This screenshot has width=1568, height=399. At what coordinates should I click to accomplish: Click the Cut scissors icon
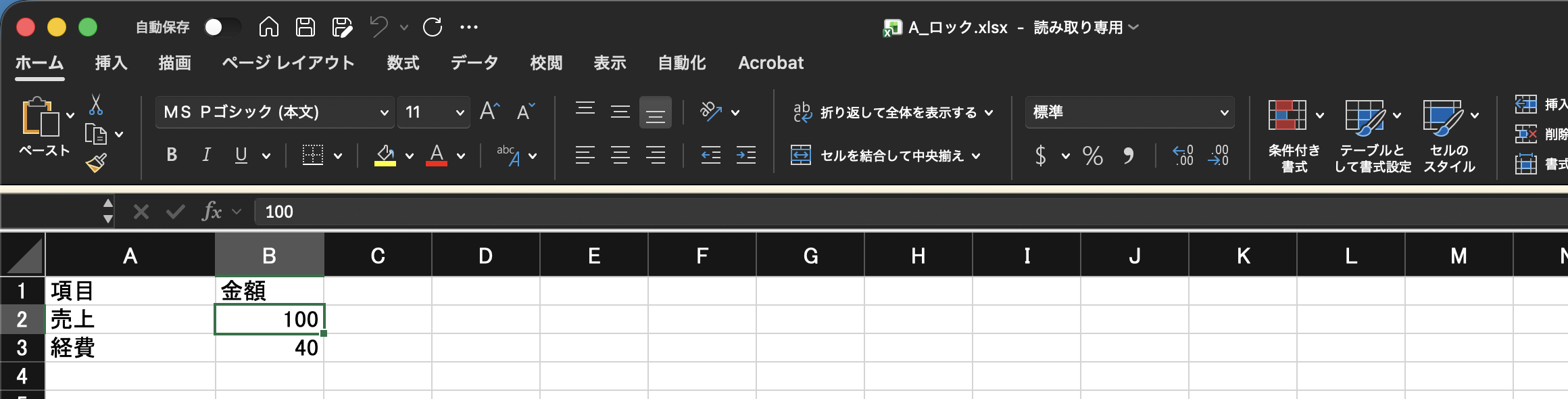click(96, 105)
